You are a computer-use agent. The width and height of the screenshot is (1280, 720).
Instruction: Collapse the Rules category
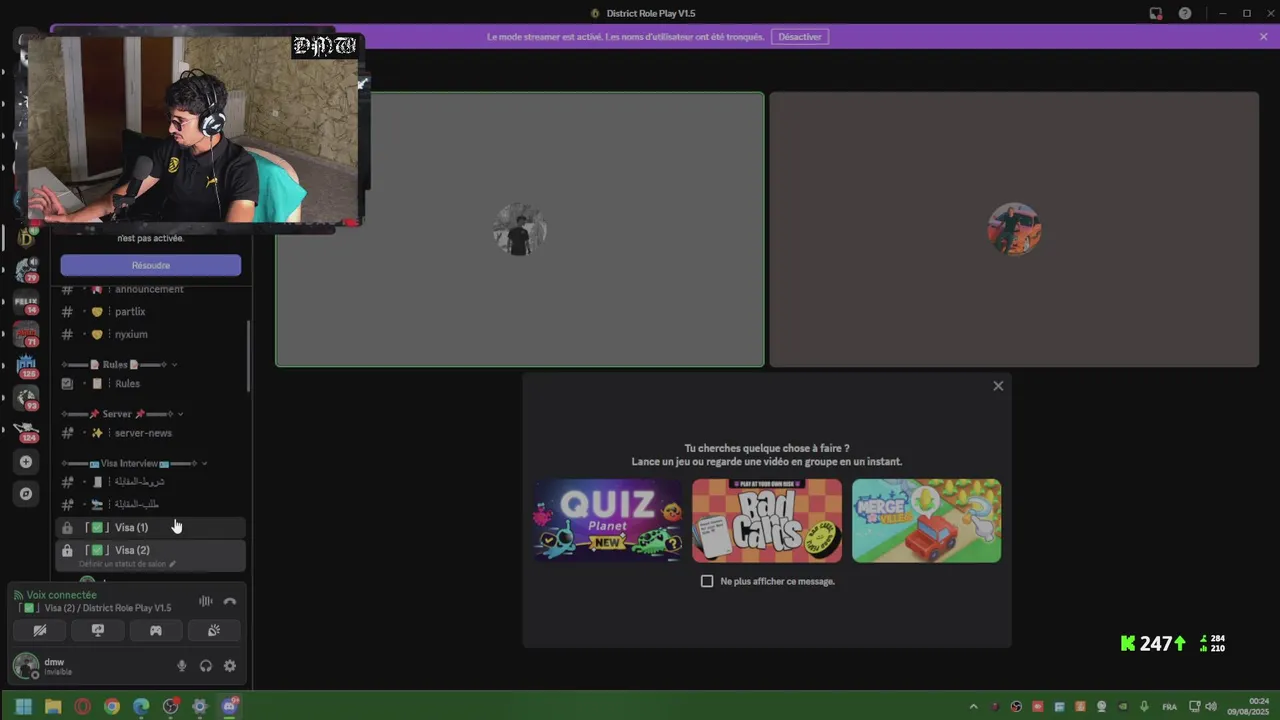click(120, 365)
